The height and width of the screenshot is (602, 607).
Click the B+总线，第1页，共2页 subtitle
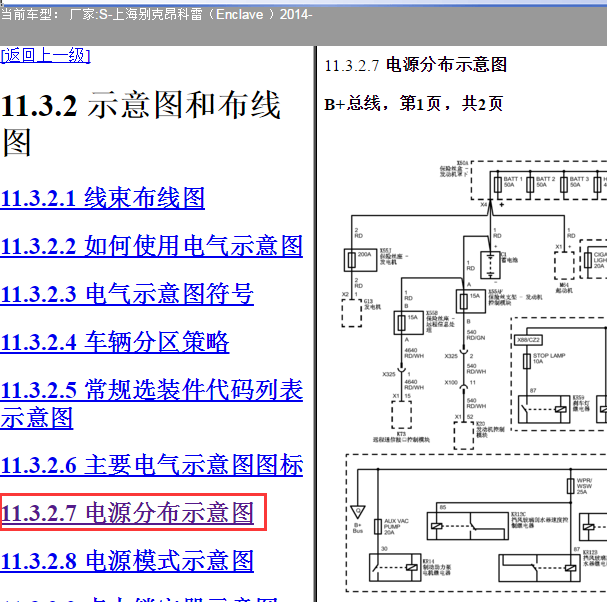(x=413, y=104)
